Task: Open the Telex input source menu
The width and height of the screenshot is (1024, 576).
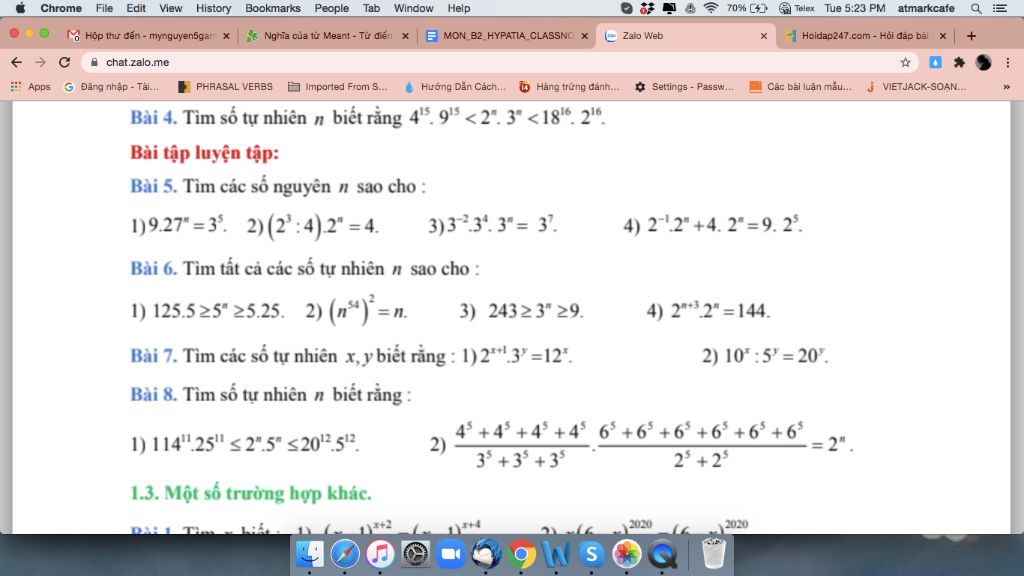Action: coord(797,8)
